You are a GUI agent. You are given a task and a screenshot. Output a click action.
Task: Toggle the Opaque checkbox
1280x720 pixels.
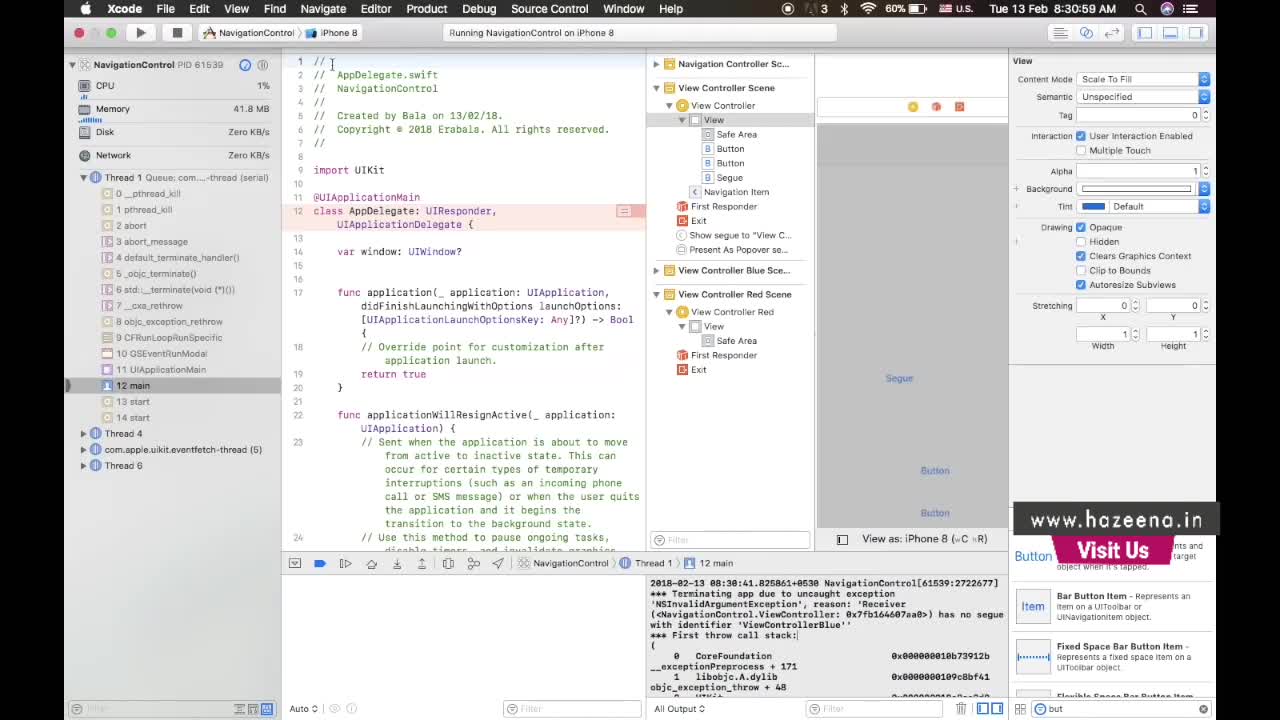1081,227
